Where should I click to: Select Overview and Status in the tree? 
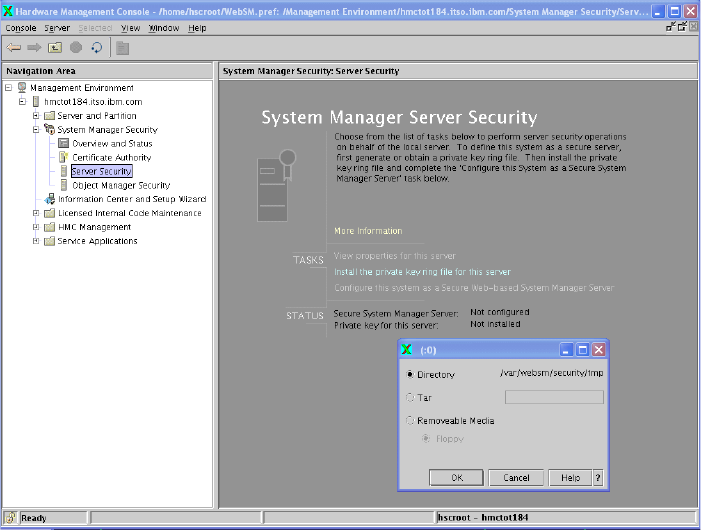[112, 143]
